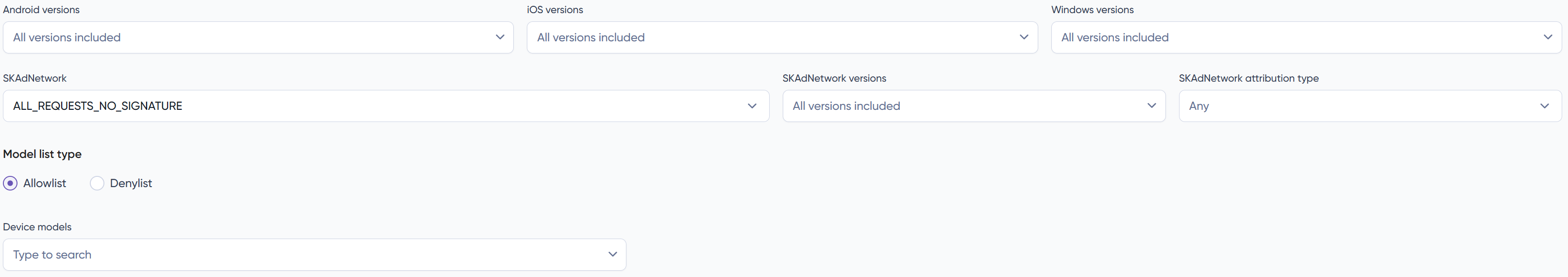Click the Windows versions dropdown chevron arrow

pyautogui.click(x=1547, y=37)
